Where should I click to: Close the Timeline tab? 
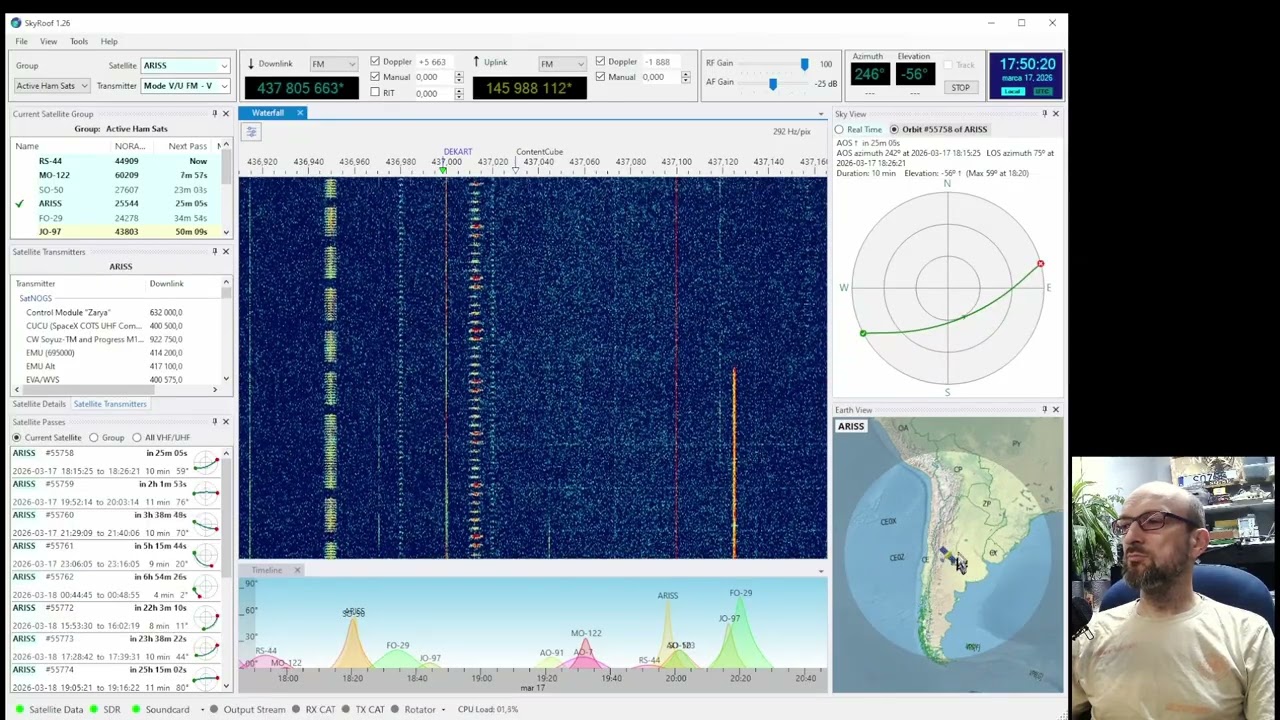(x=297, y=570)
